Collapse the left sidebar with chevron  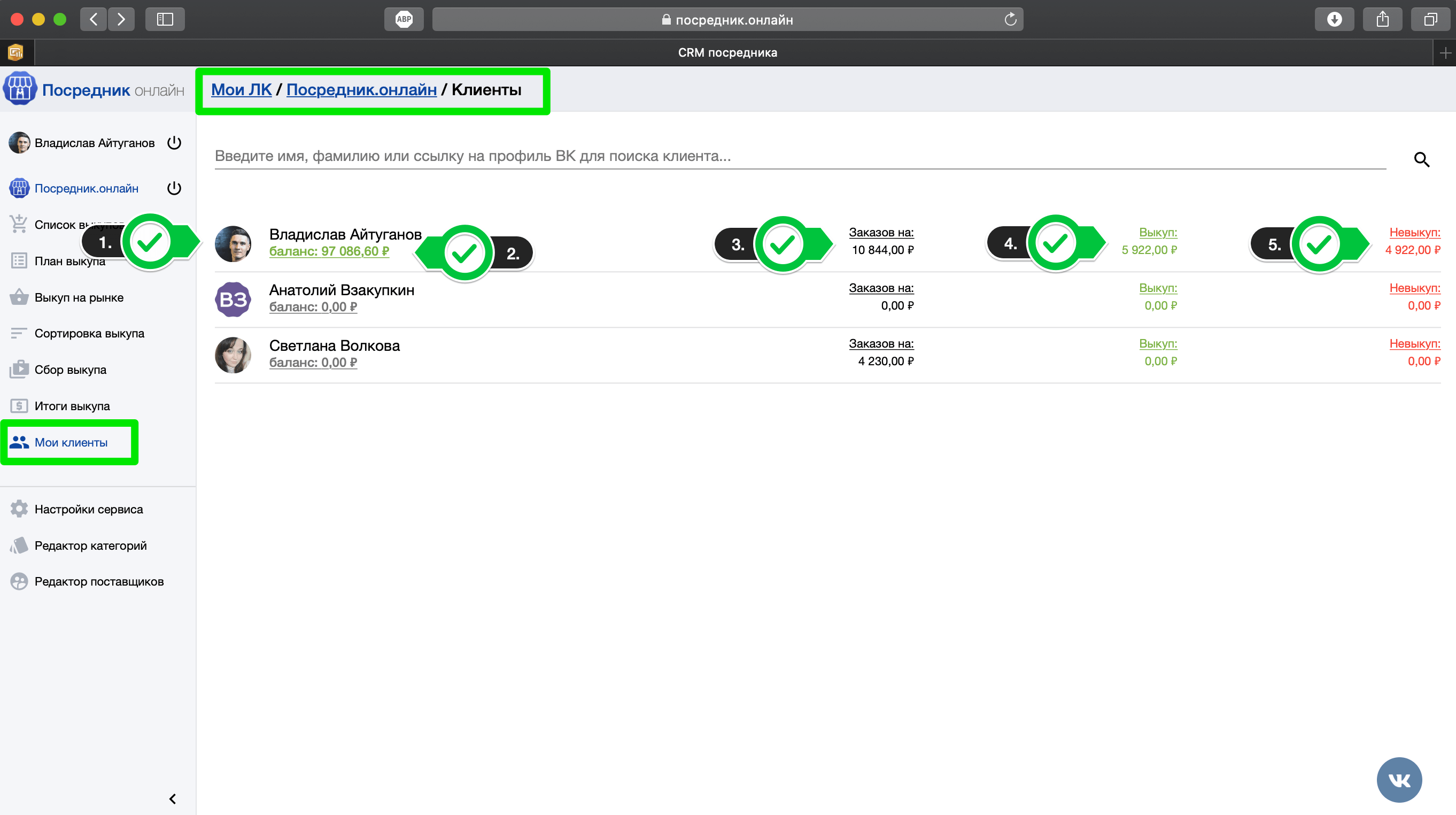(173, 798)
